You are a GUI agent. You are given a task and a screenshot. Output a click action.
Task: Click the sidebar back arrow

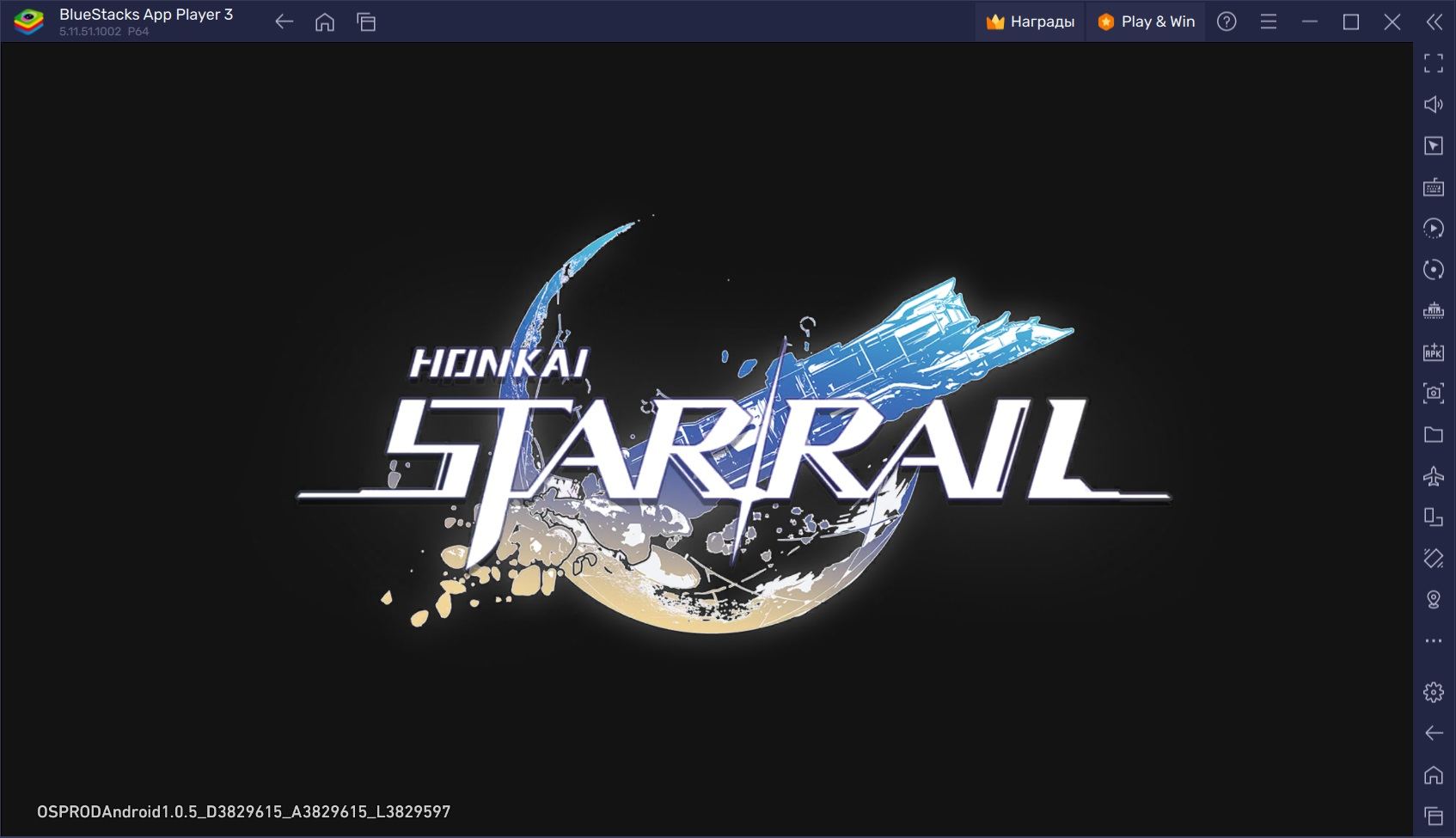1434,732
